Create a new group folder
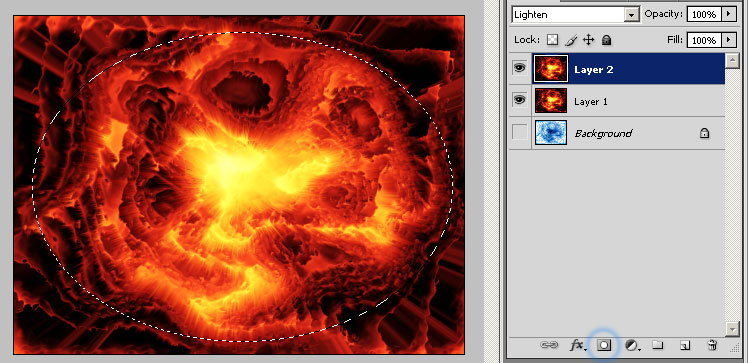This screenshot has width=748, height=363. (x=658, y=345)
